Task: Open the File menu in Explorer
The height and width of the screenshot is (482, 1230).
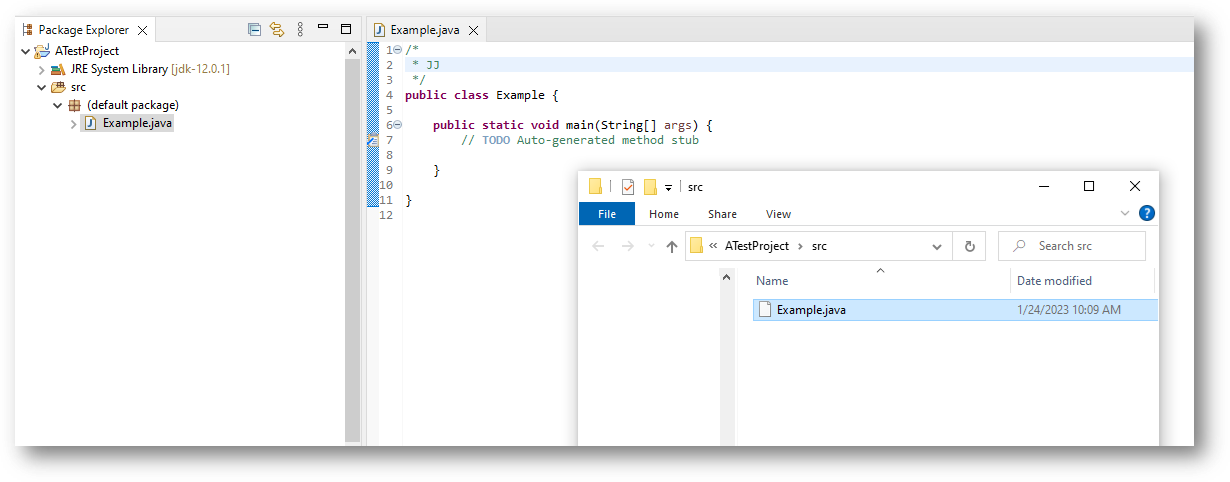Action: tap(606, 214)
